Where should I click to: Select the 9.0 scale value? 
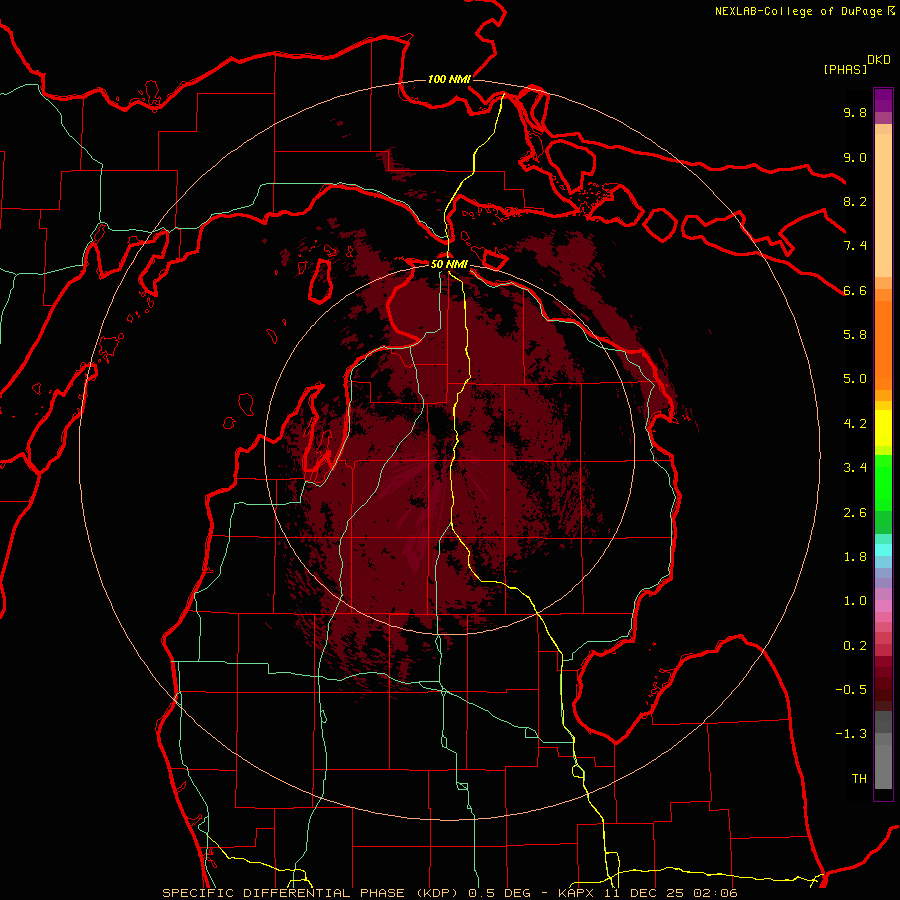855,157
